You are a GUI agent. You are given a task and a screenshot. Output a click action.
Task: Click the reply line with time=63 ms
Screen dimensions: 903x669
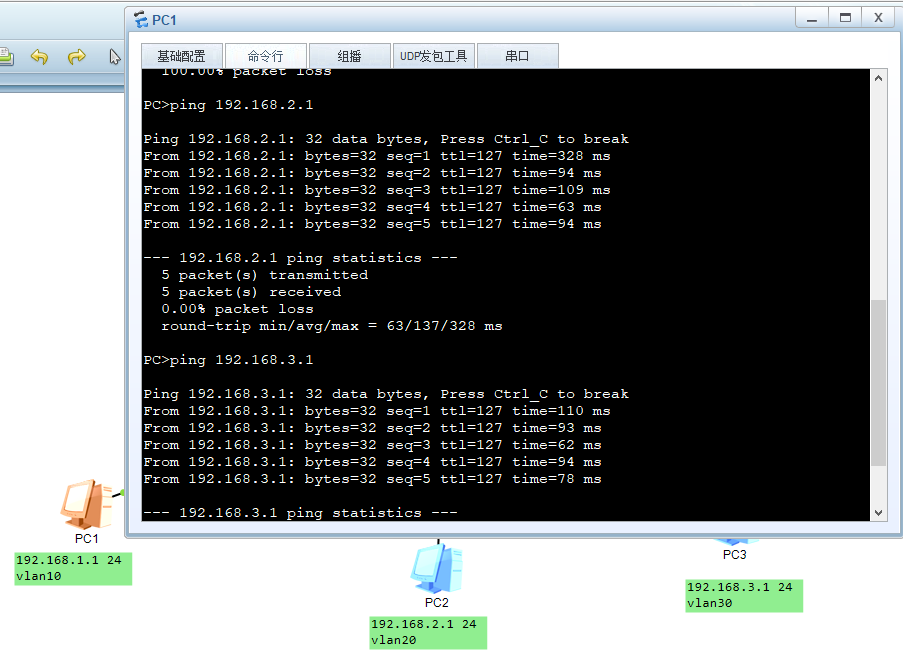(x=373, y=207)
